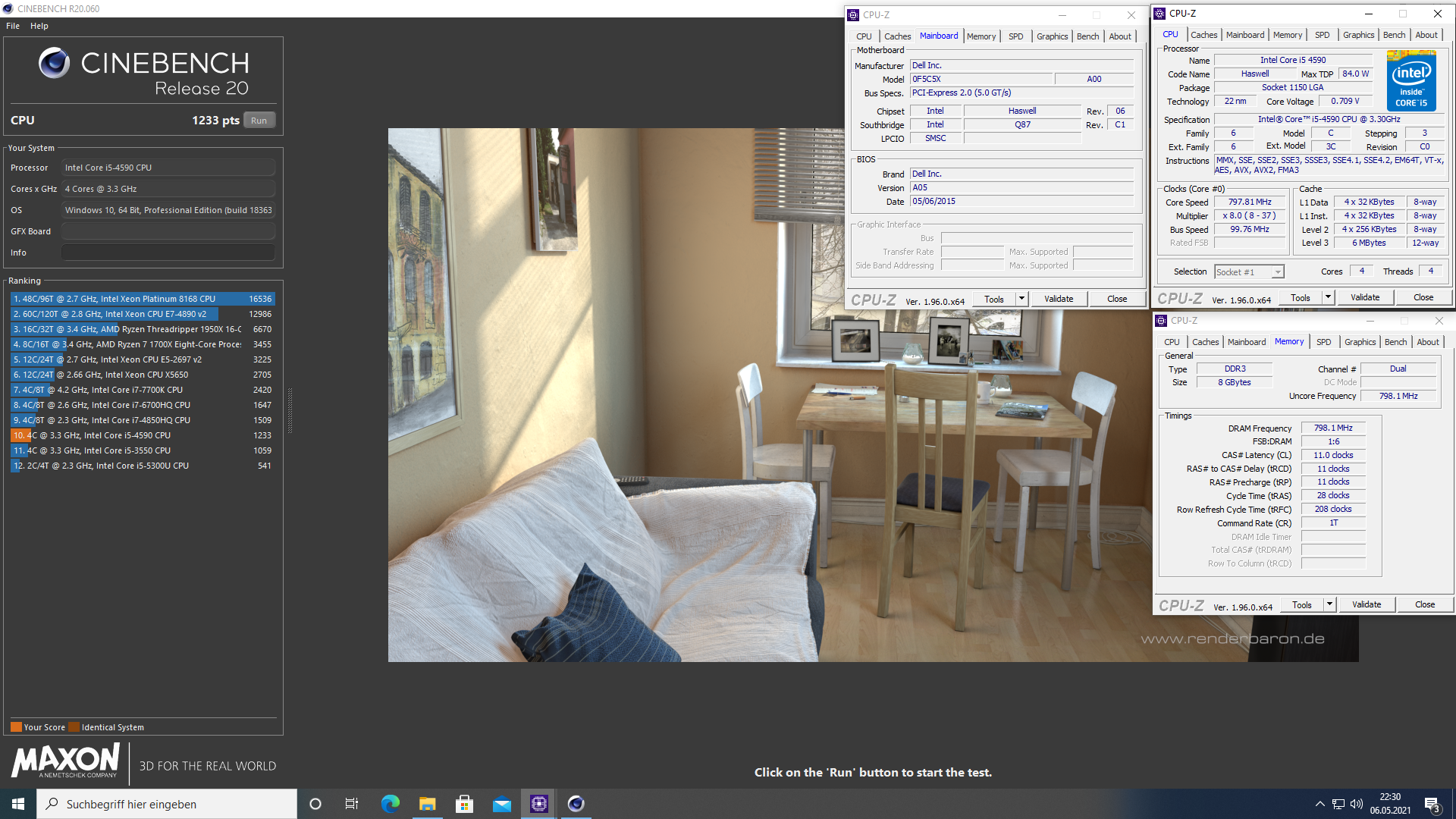Select Graphics tab in Mainboard CPU-Z window
Screen dimensions: 1456x819
[x=1052, y=36]
